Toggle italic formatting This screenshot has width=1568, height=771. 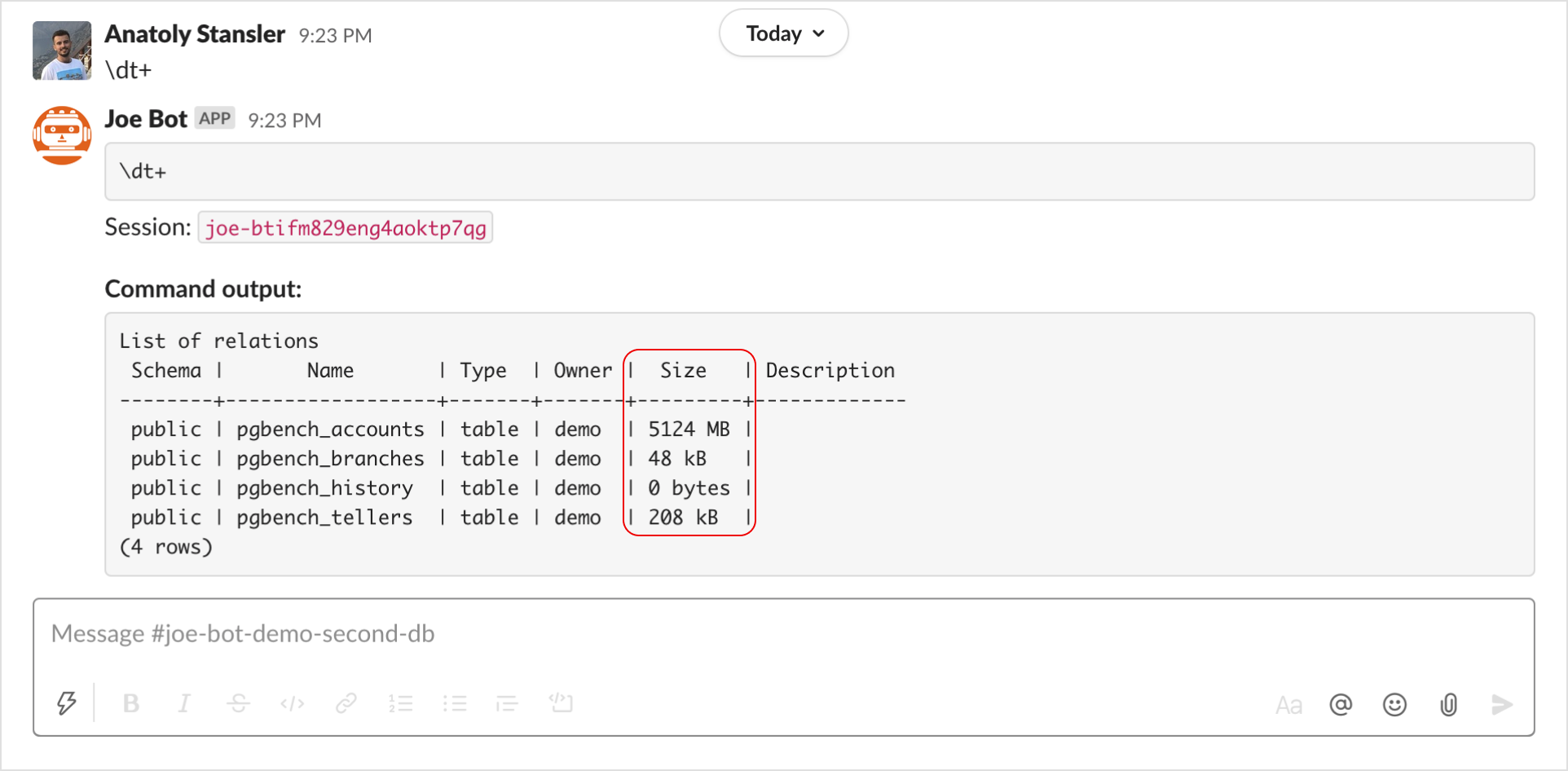coord(184,703)
